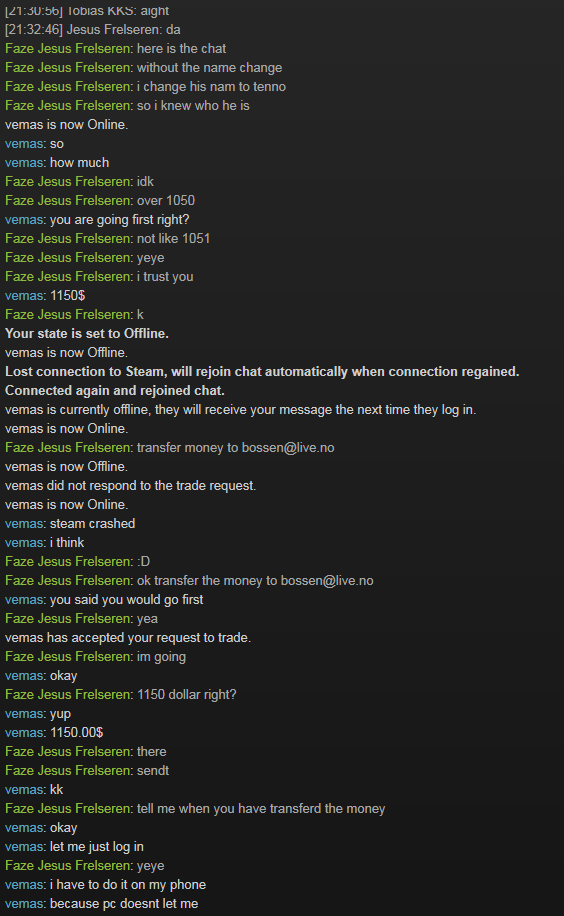Viewport: 564px width, 916px height.
Task: Click the "Lost connection to Steam" status message
Action: click(262, 372)
